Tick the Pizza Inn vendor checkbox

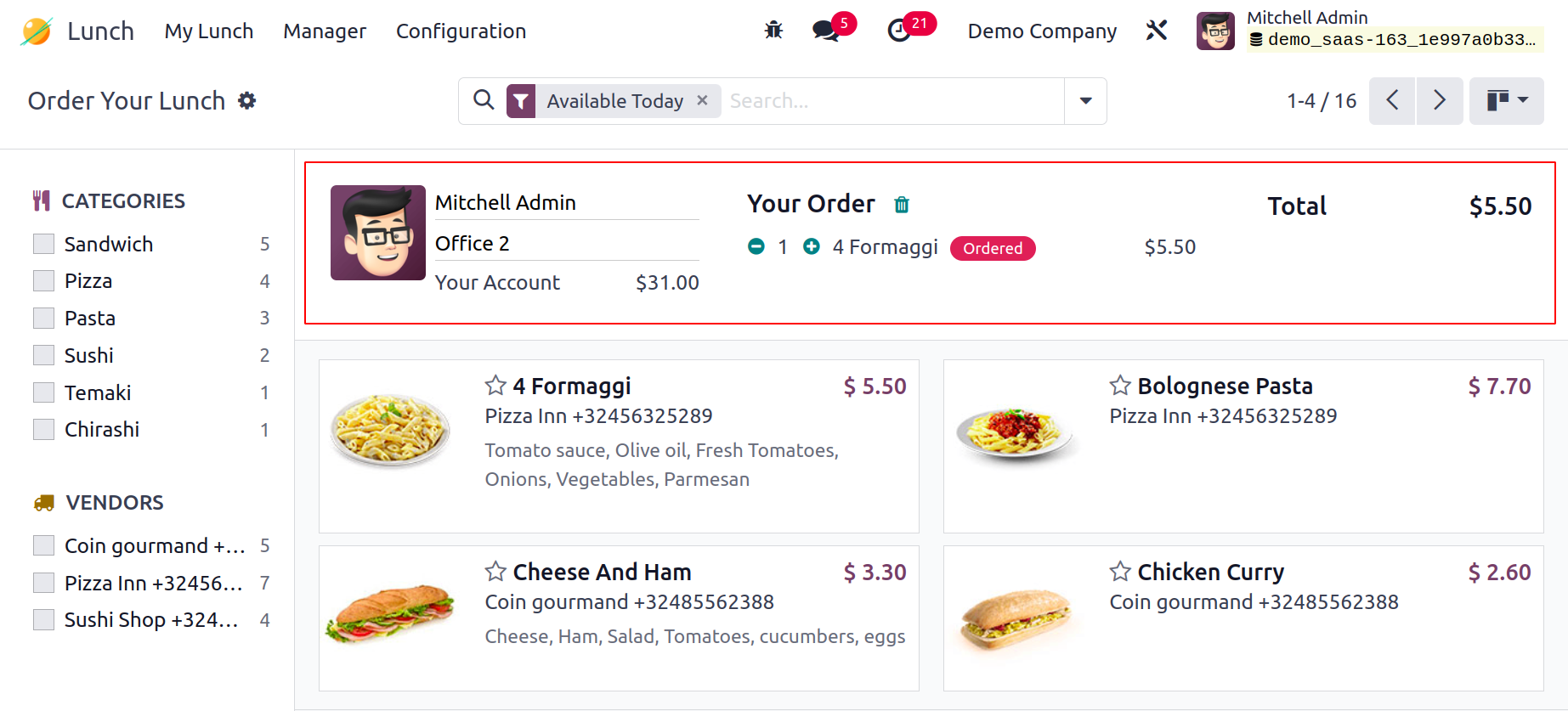(43, 583)
